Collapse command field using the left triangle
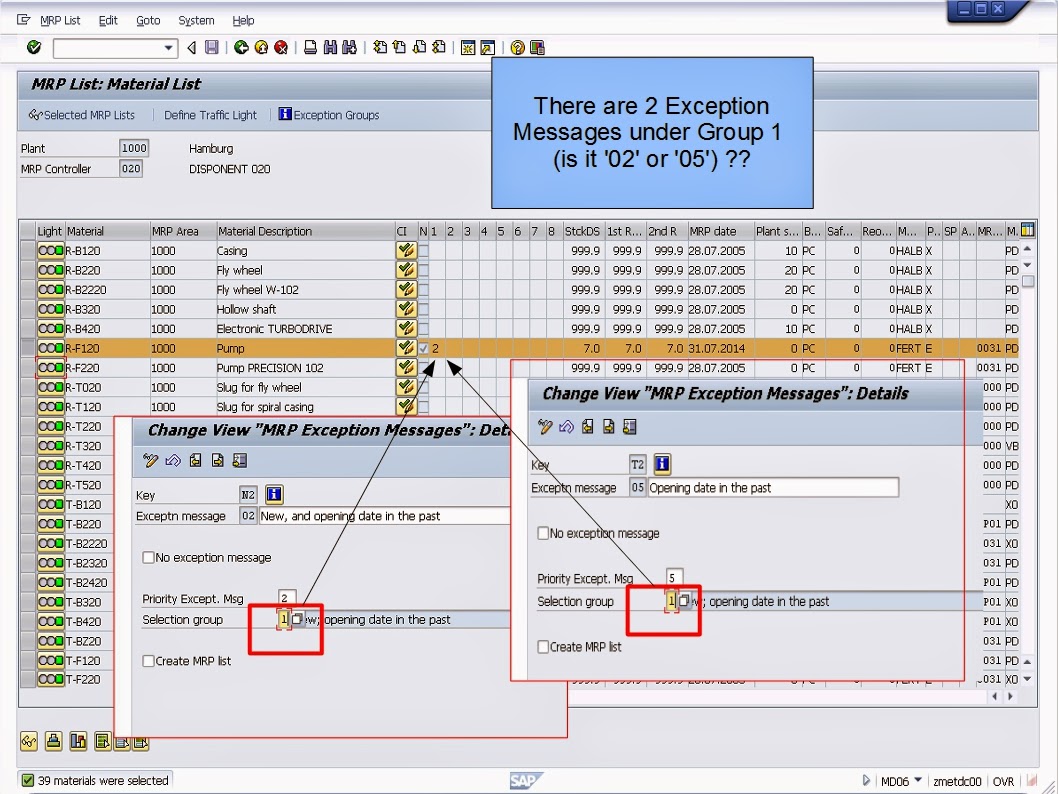Viewport: 1058px width, 794px height. point(192,47)
